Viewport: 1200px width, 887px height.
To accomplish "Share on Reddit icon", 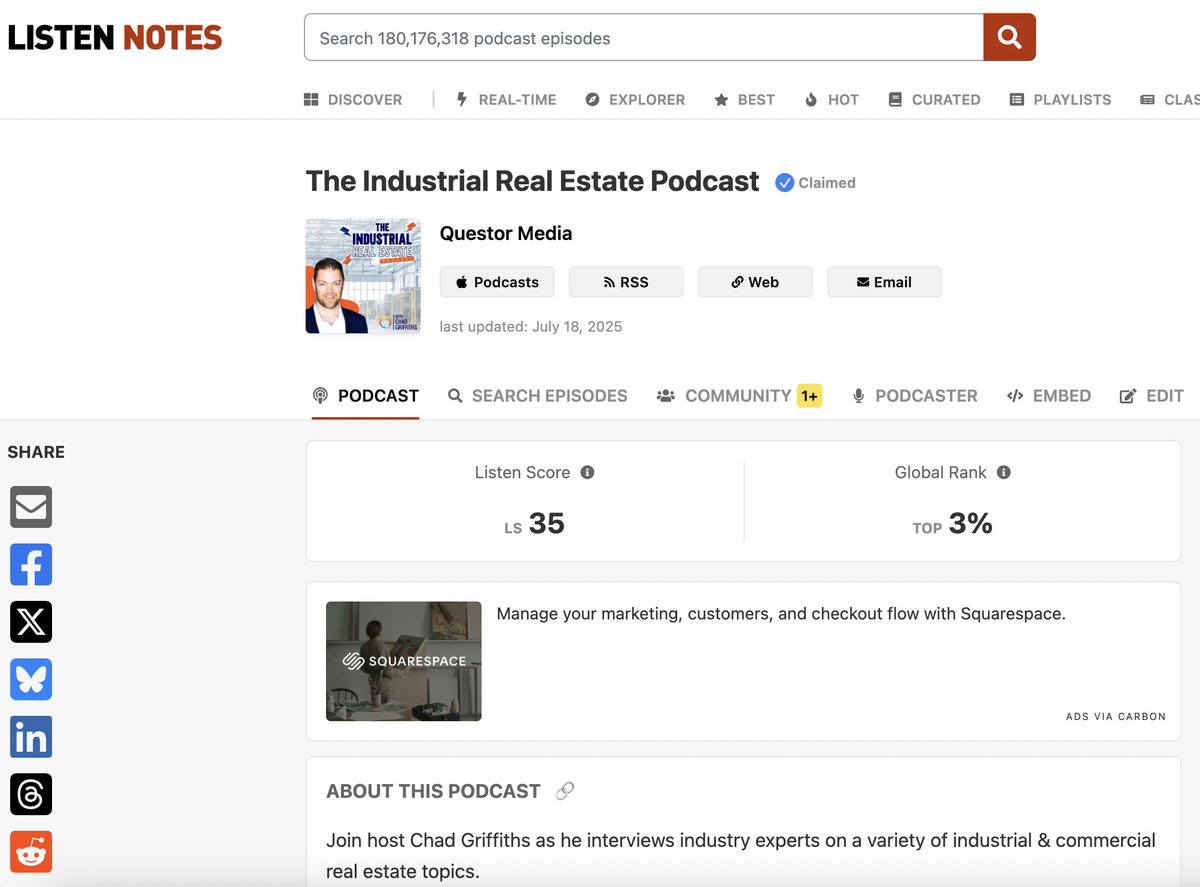I will pyautogui.click(x=31, y=852).
